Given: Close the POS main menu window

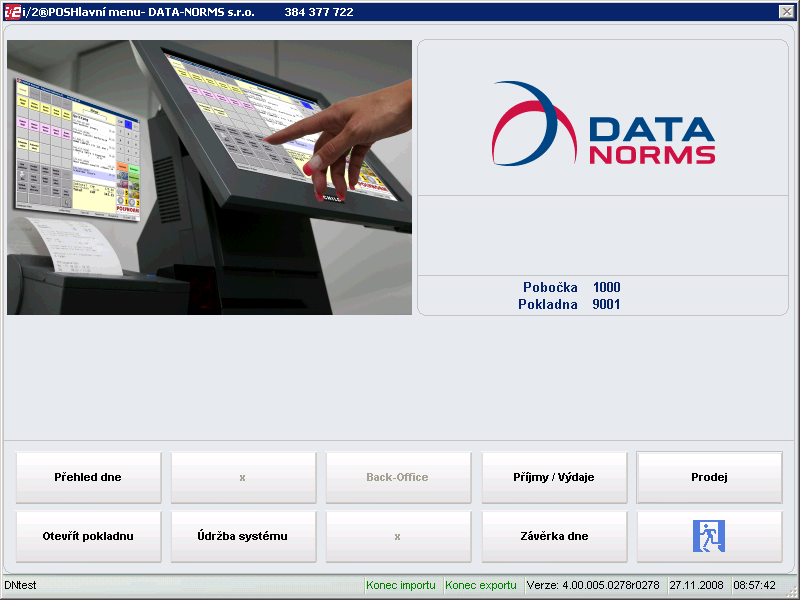Looking at the screenshot, I should click(786, 12).
